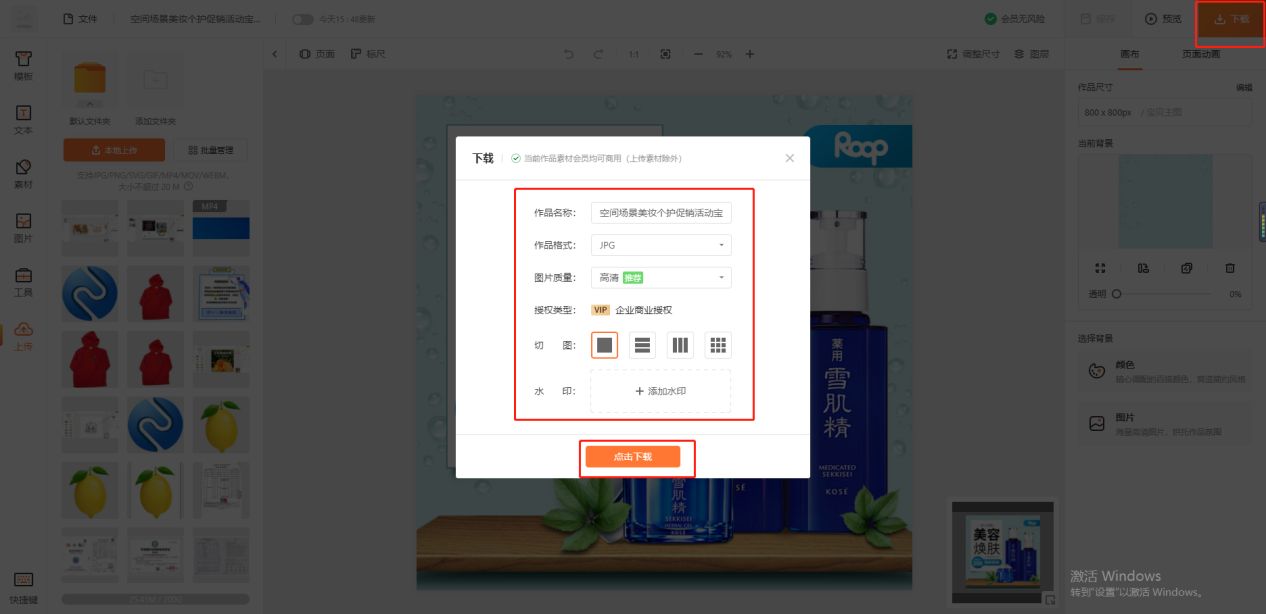Click the 保存 save button
The width and height of the screenshot is (1266, 614).
point(1097,19)
